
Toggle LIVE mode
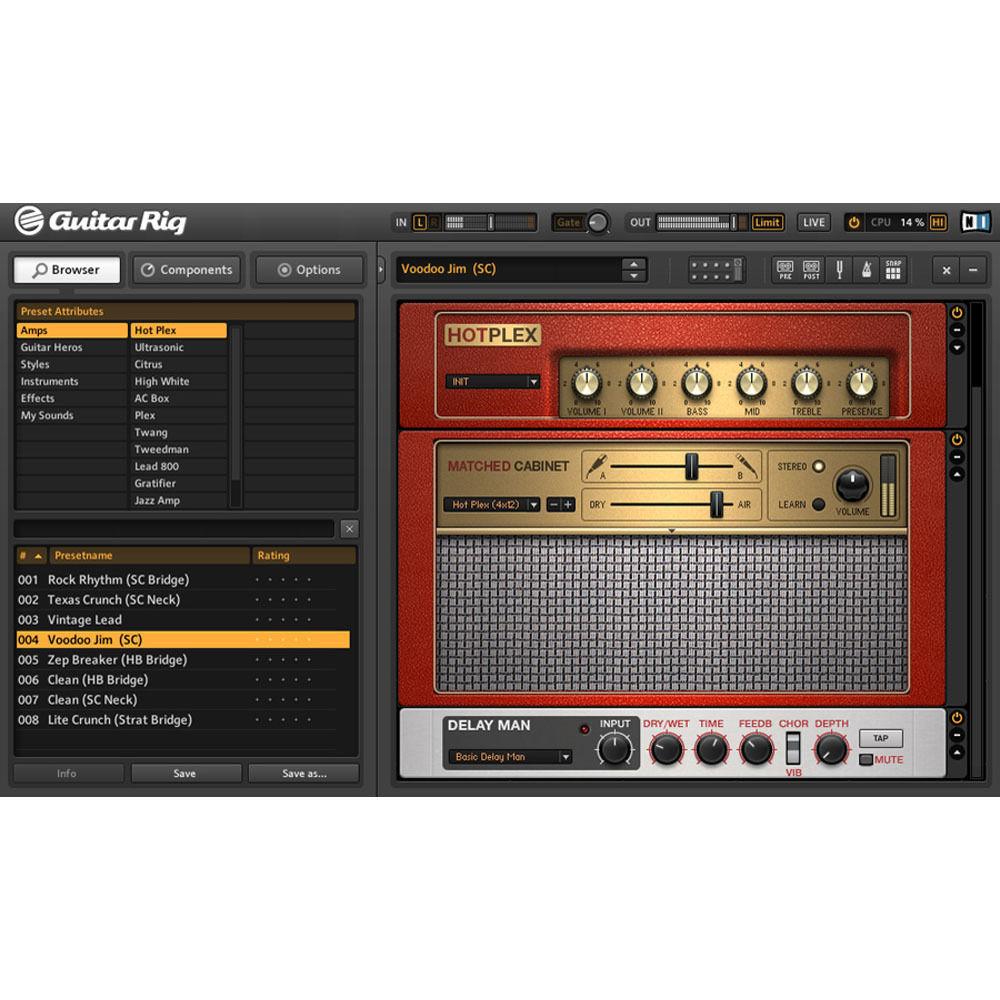(x=813, y=221)
